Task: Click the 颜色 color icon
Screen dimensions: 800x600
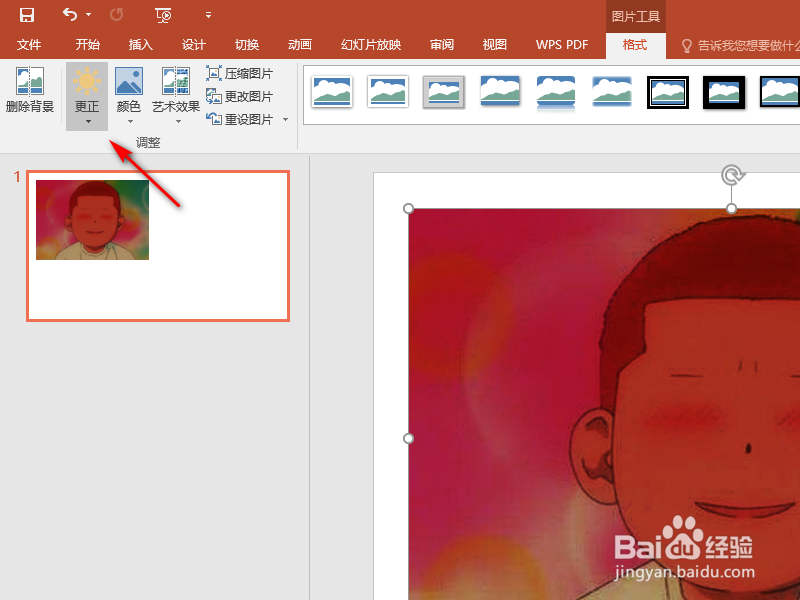Action: [129, 81]
